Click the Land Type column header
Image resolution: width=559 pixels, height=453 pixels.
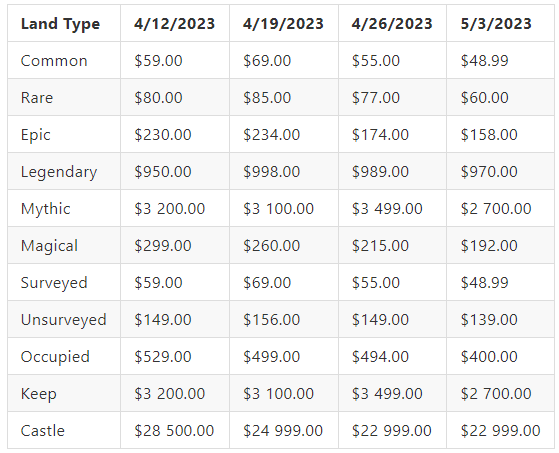[60, 24]
